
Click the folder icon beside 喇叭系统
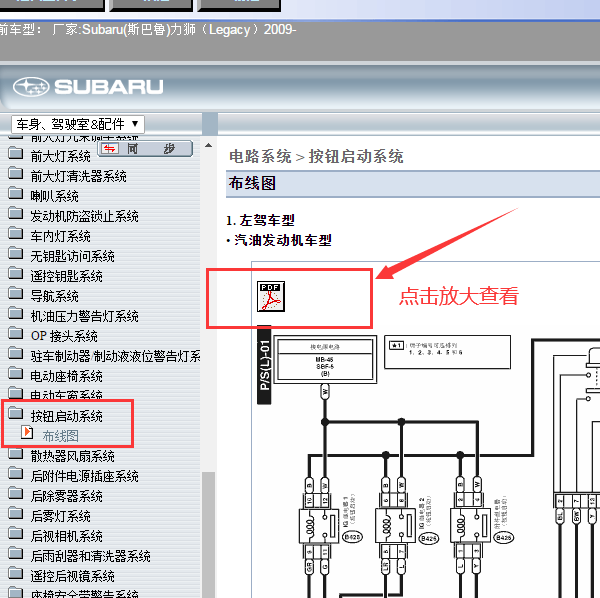pyautogui.click(x=16, y=192)
